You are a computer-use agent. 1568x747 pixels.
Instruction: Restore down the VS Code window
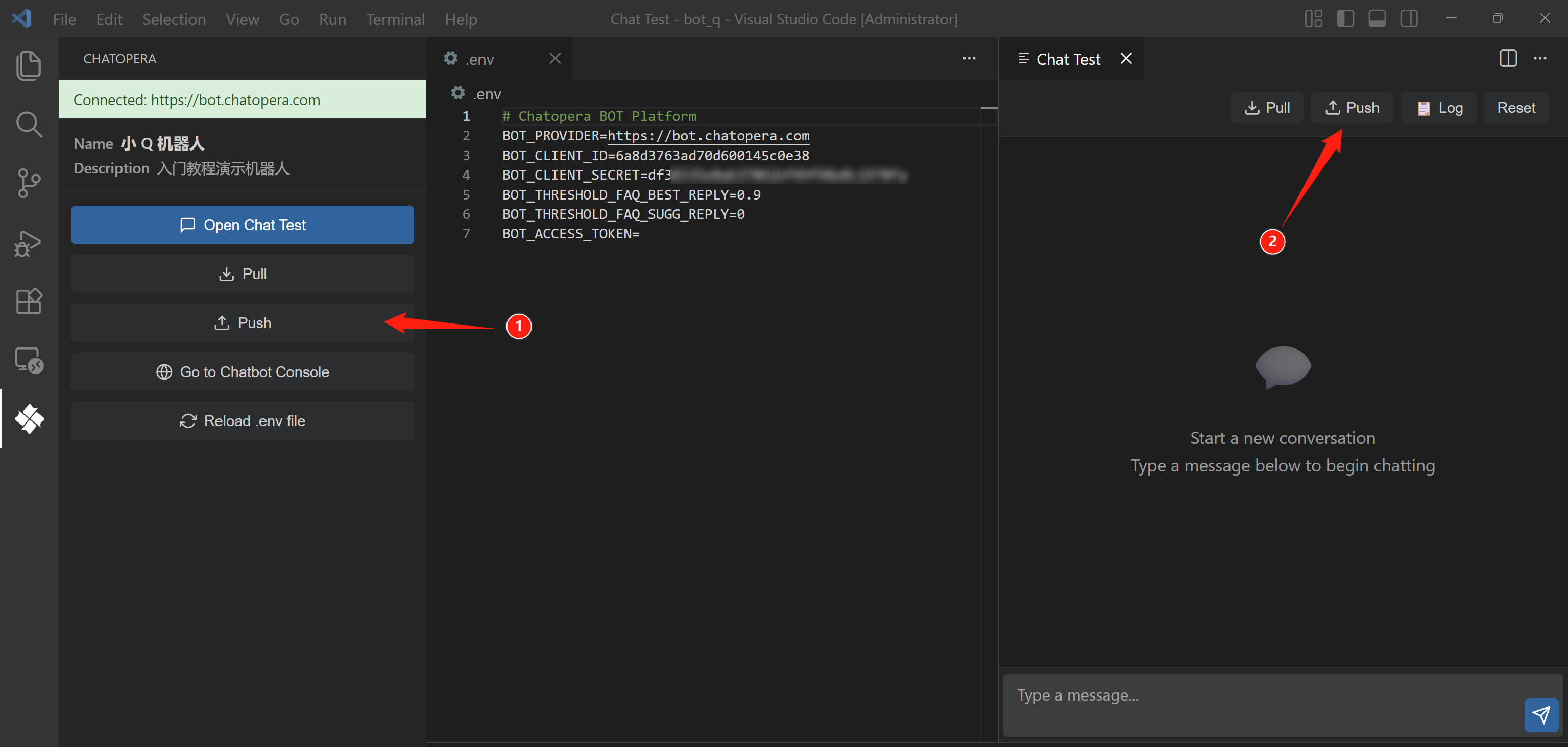(1498, 18)
